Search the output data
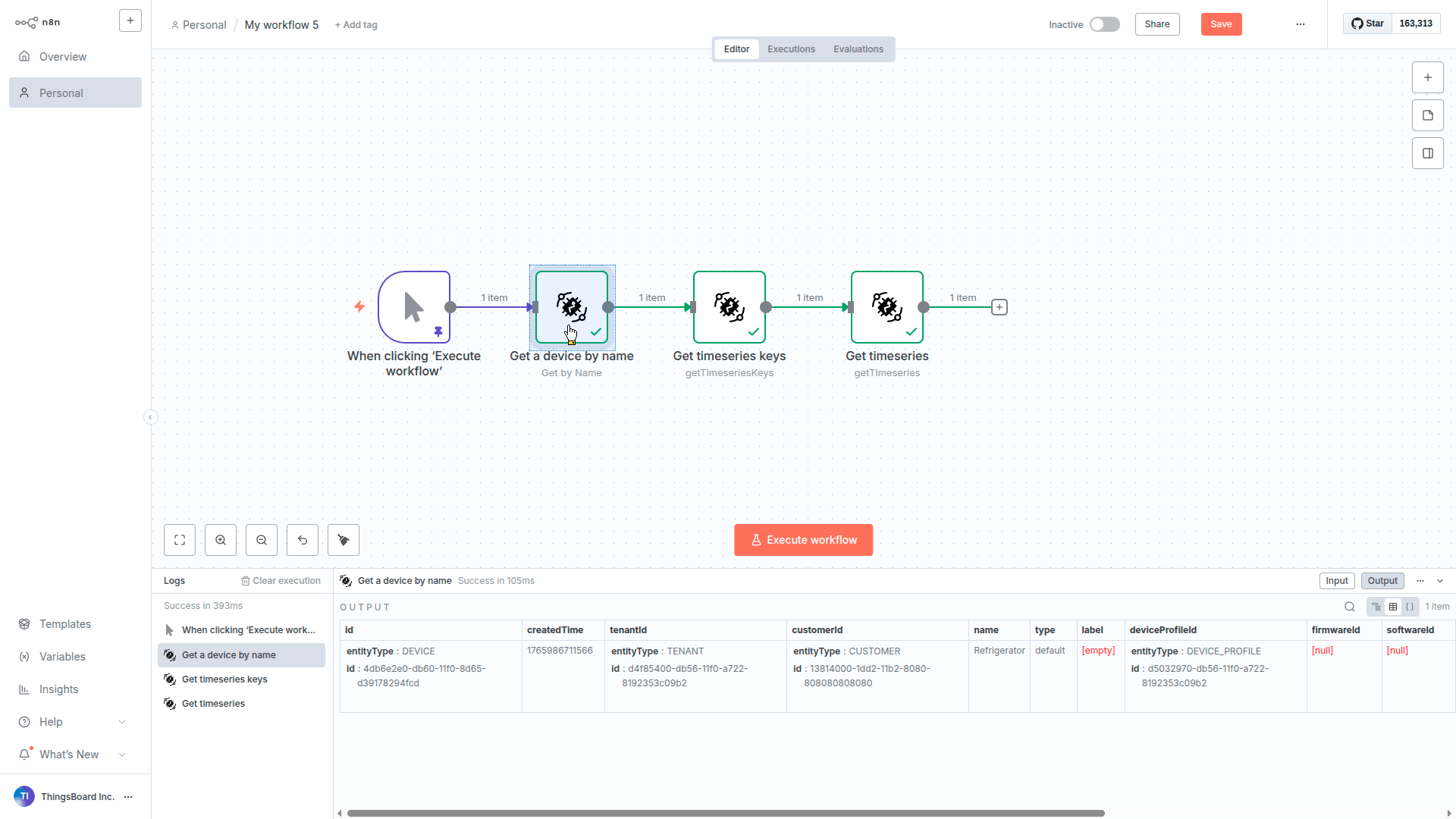This screenshot has height=819, width=1456. pos(1350,607)
